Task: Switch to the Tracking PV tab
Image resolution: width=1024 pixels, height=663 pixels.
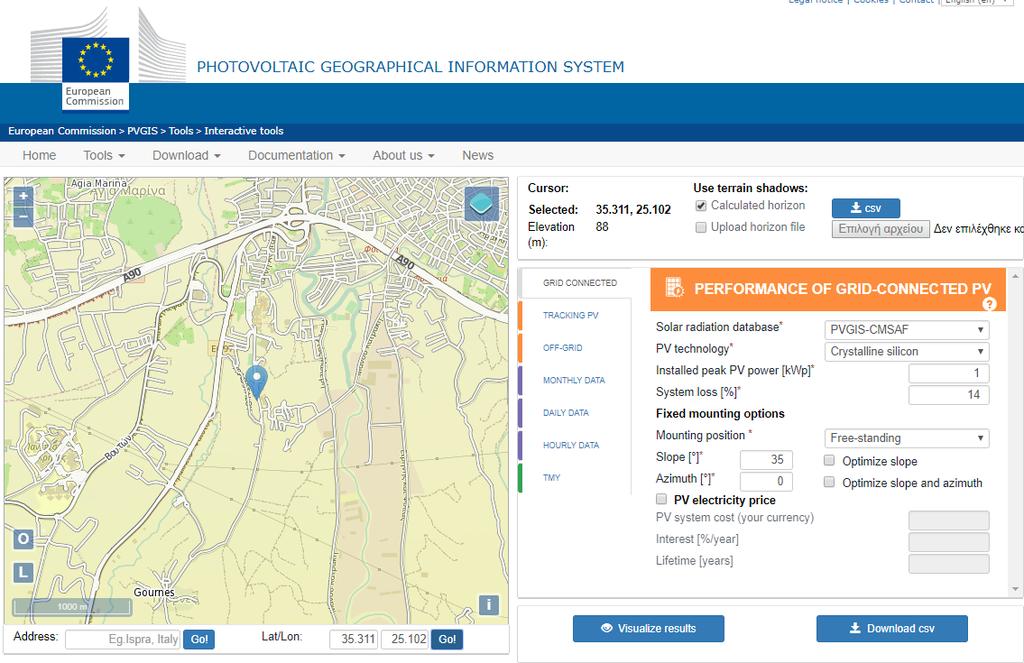Action: click(570, 315)
